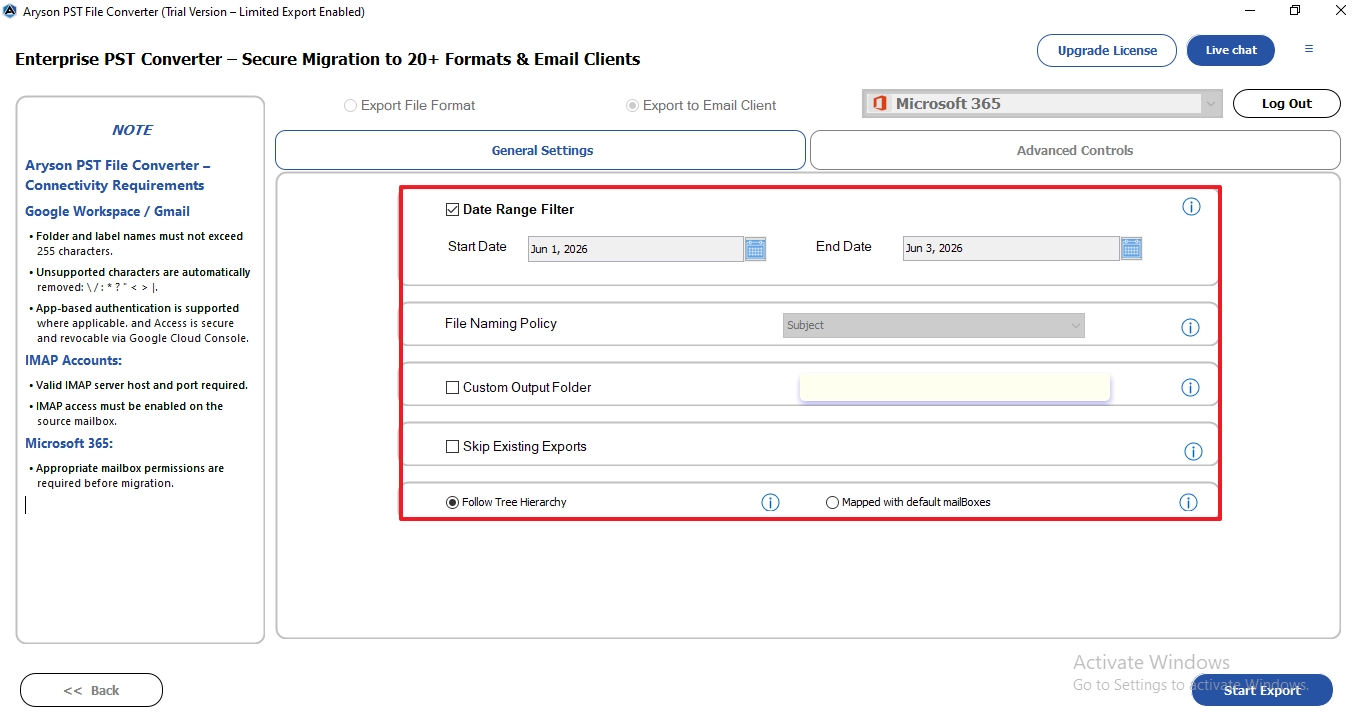This screenshot has height=728, width=1366.
Task: Click the Microsoft 365: heading in notes
Action: [69, 443]
